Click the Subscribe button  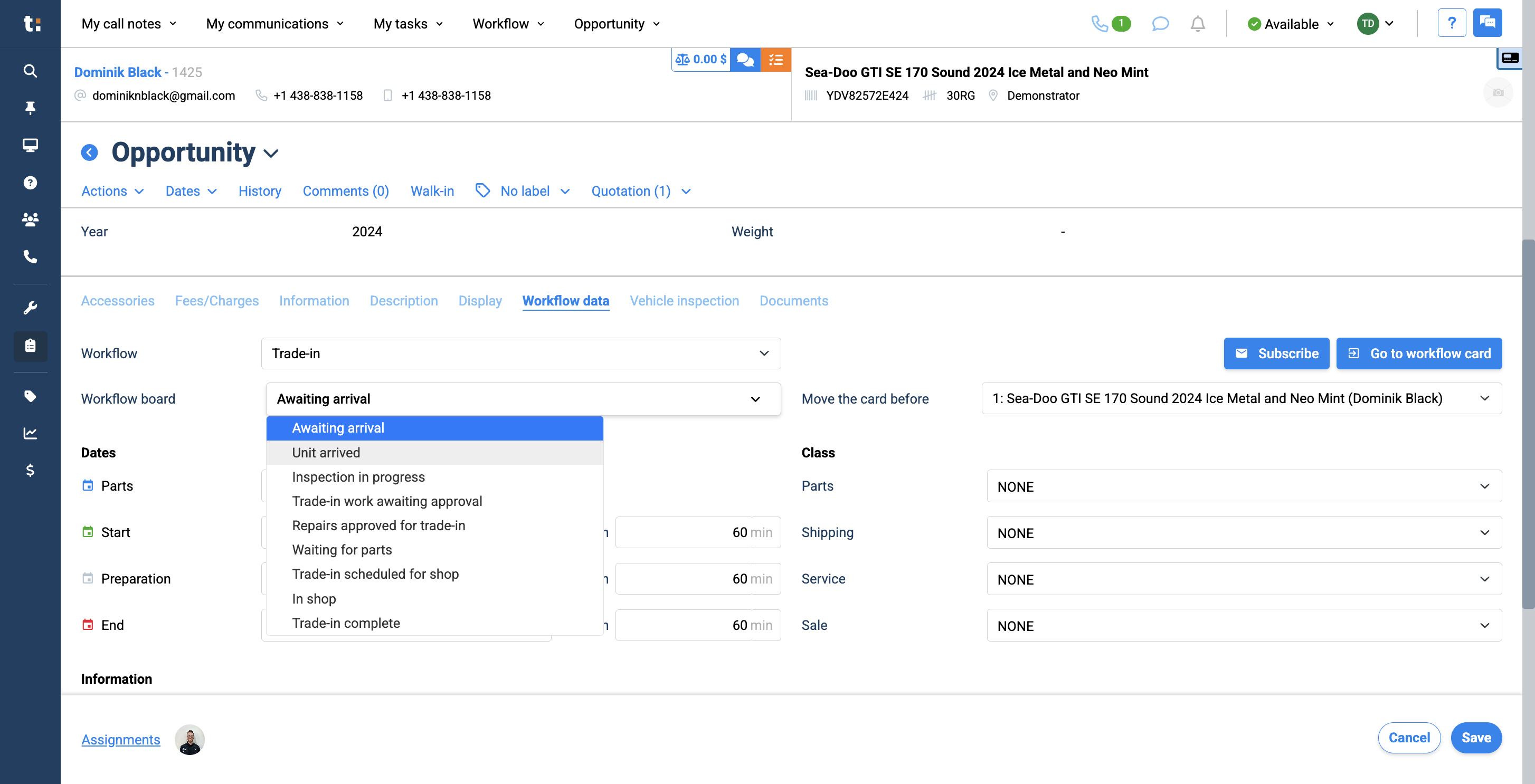pyautogui.click(x=1276, y=353)
